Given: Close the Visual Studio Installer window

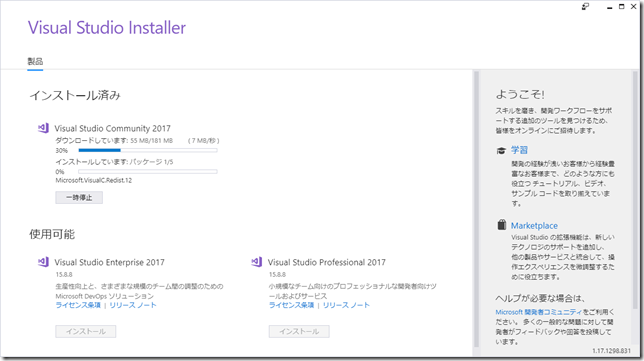Looking at the screenshot, I should 634,7.
